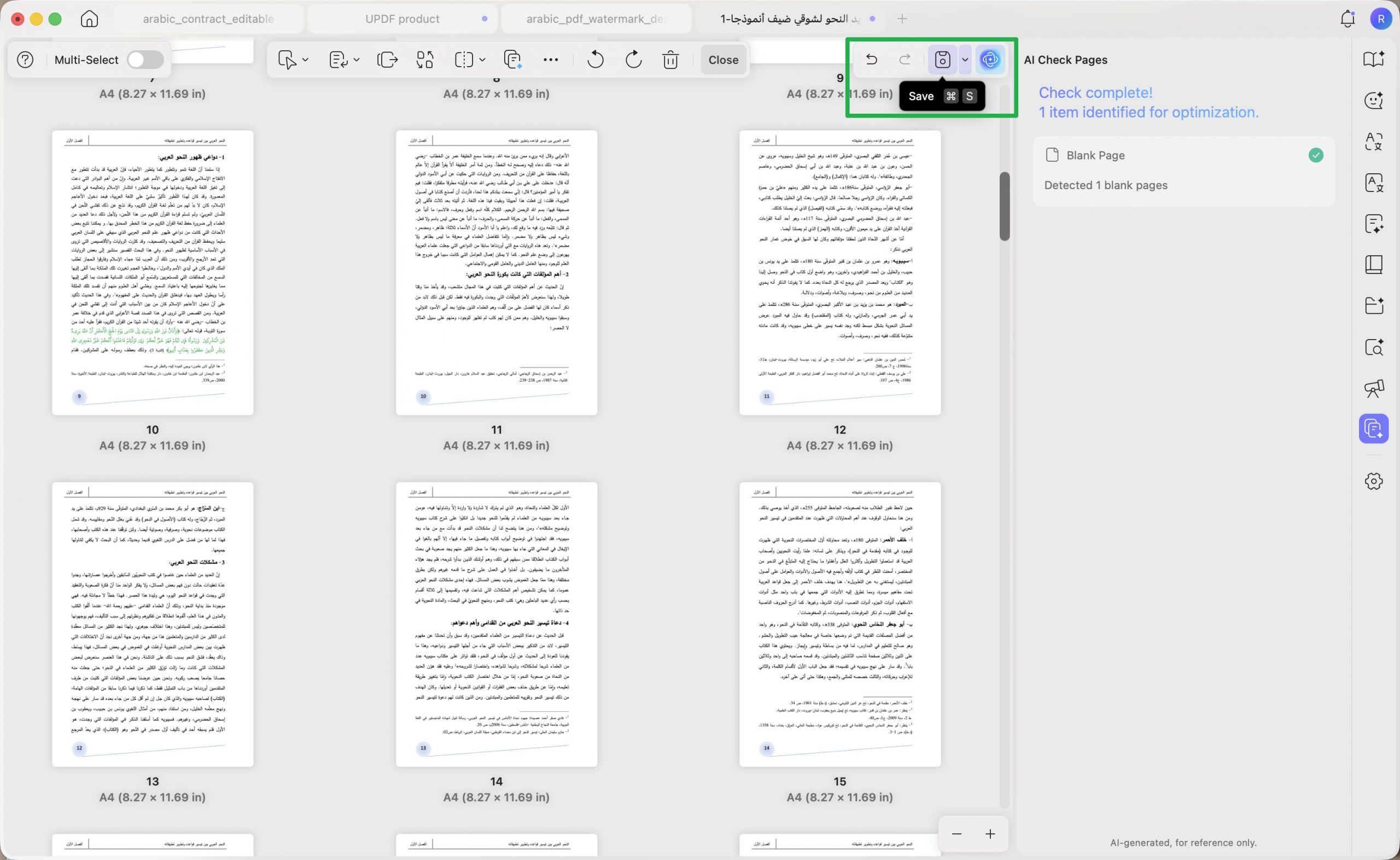
Task: Click the AI Check Pages panel title
Action: [1065, 60]
